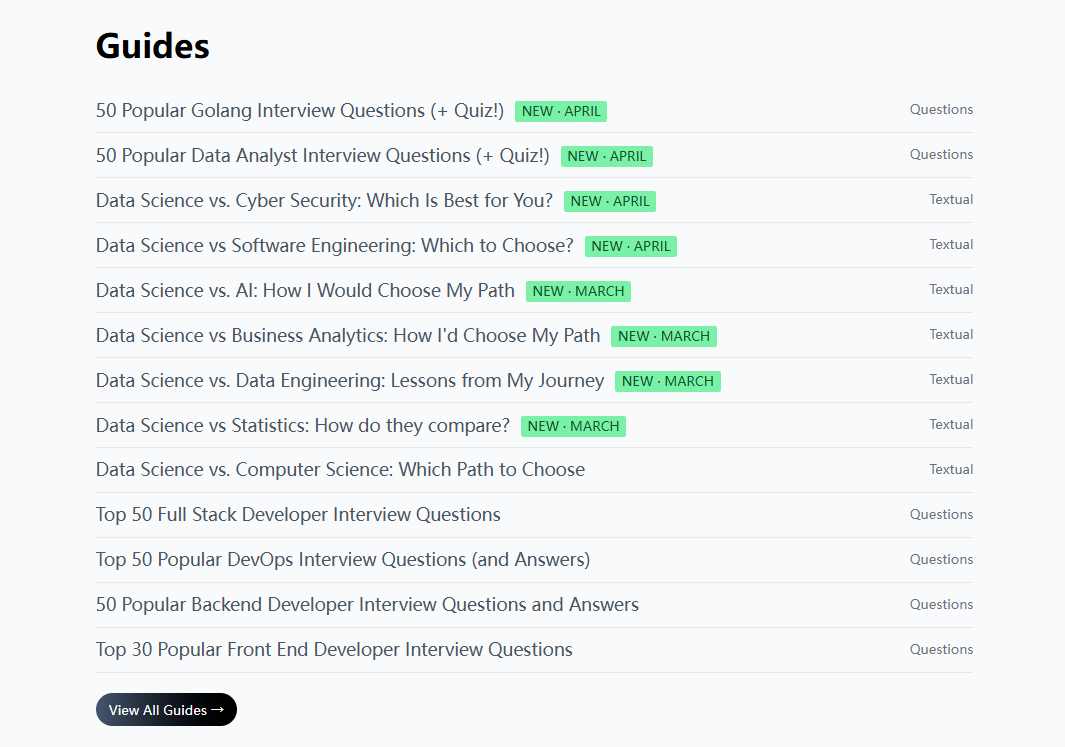This screenshot has width=1065, height=747.
Task: Click NEW · MARCH badge beside Statistics guide
Action: pyautogui.click(x=573, y=426)
